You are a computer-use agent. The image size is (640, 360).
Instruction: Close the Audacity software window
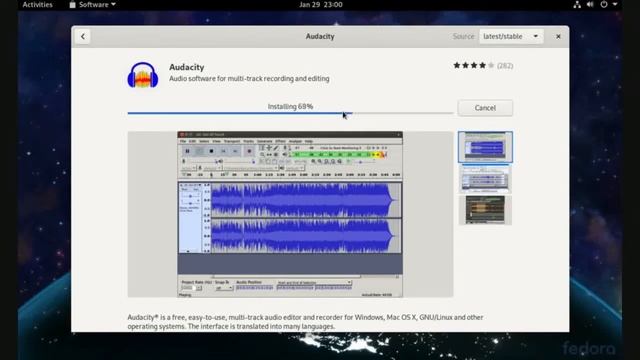(x=558, y=36)
